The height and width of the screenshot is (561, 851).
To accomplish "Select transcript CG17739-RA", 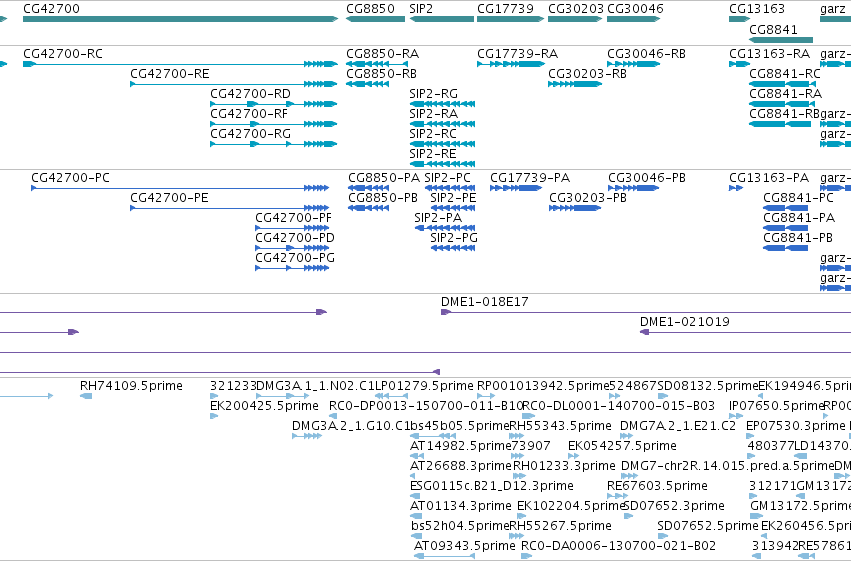I will click(511, 64).
